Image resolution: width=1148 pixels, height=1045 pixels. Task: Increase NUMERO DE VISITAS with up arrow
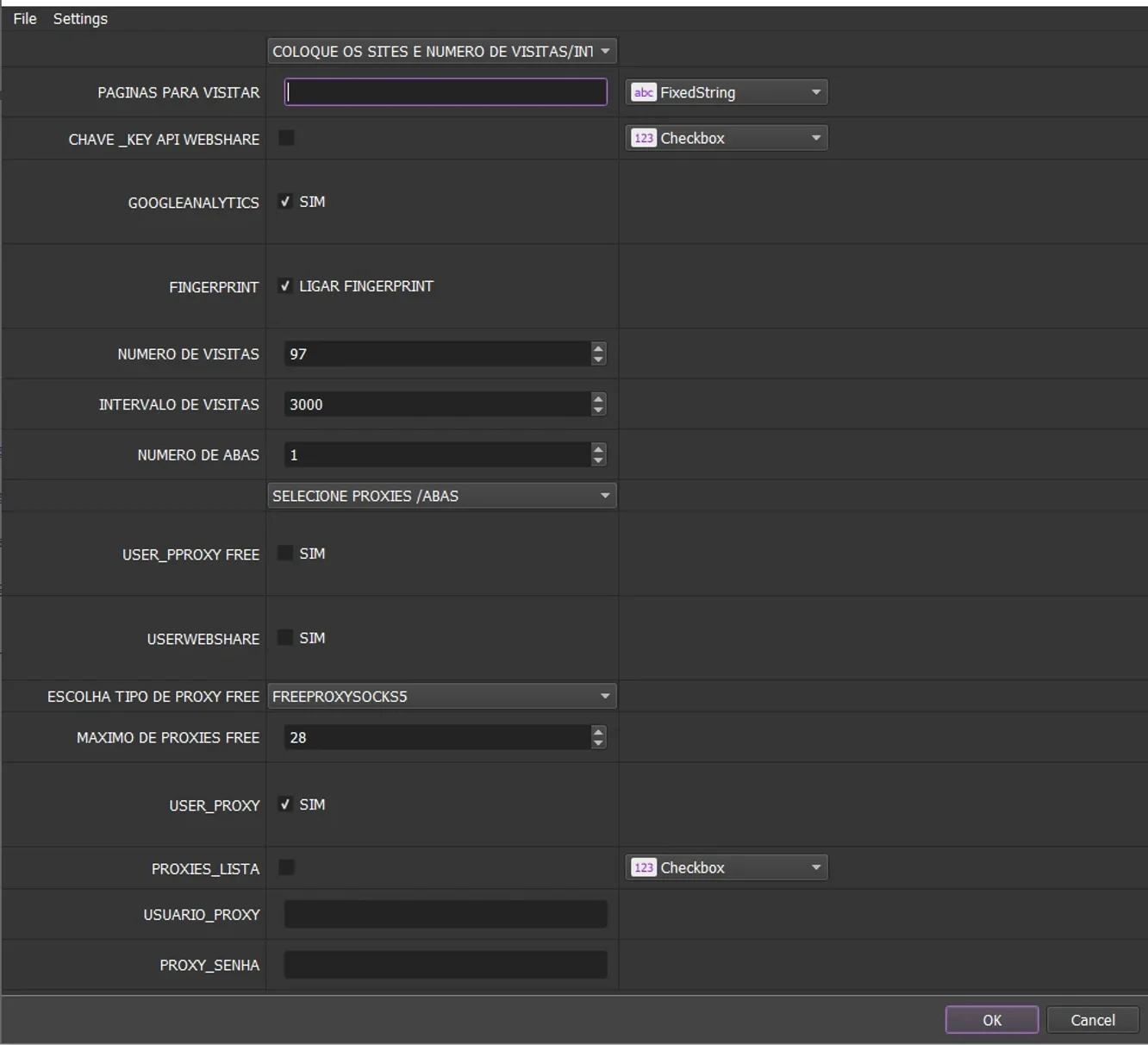point(599,348)
